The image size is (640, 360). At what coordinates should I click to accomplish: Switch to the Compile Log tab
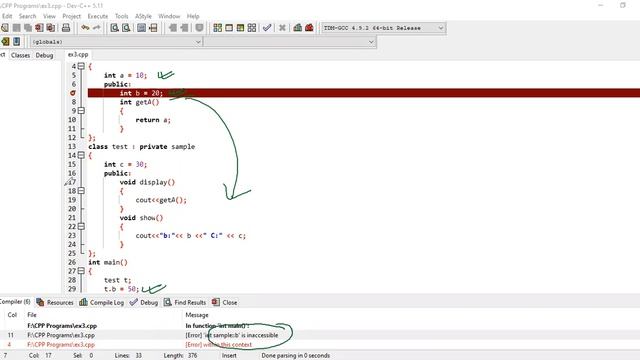102,302
